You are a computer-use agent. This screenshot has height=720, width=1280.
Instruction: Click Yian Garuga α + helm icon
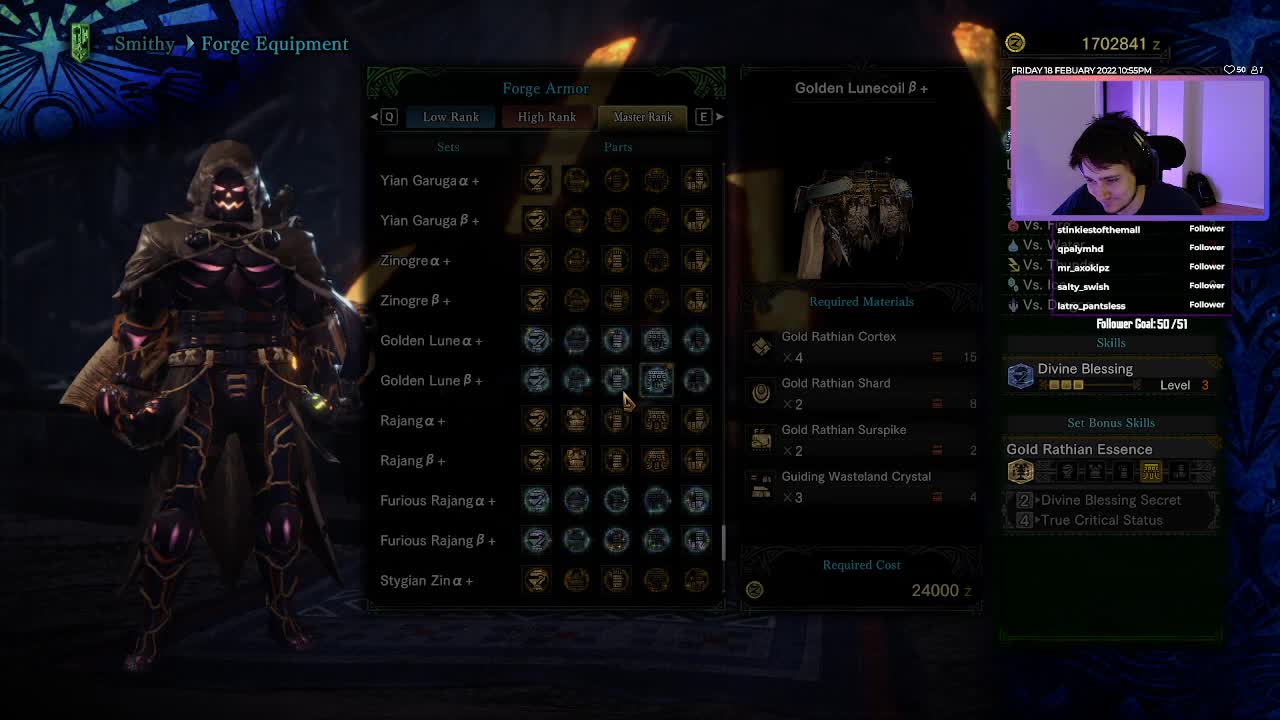[x=537, y=180]
